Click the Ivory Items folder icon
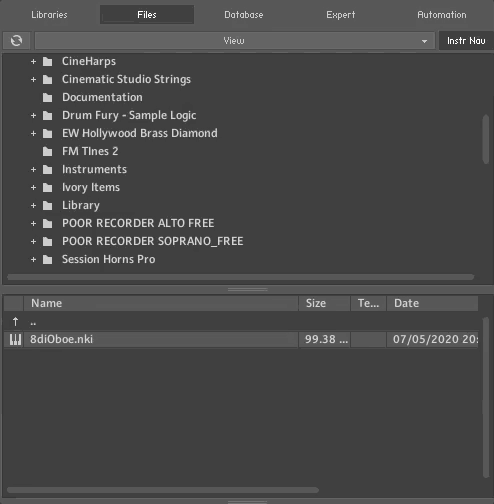This screenshot has width=494, height=504. (48, 188)
